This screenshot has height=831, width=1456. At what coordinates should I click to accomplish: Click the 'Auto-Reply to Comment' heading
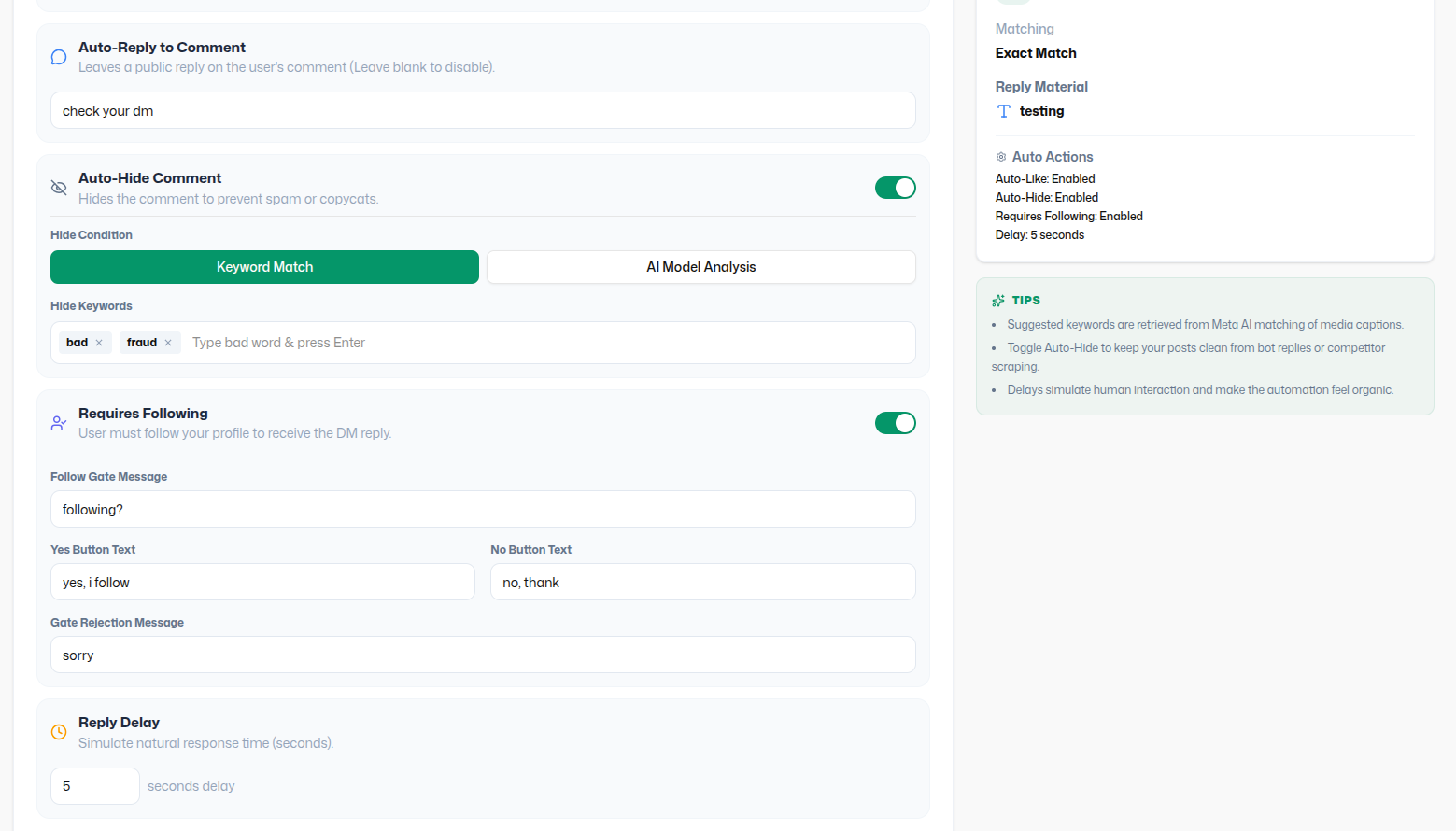click(162, 48)
